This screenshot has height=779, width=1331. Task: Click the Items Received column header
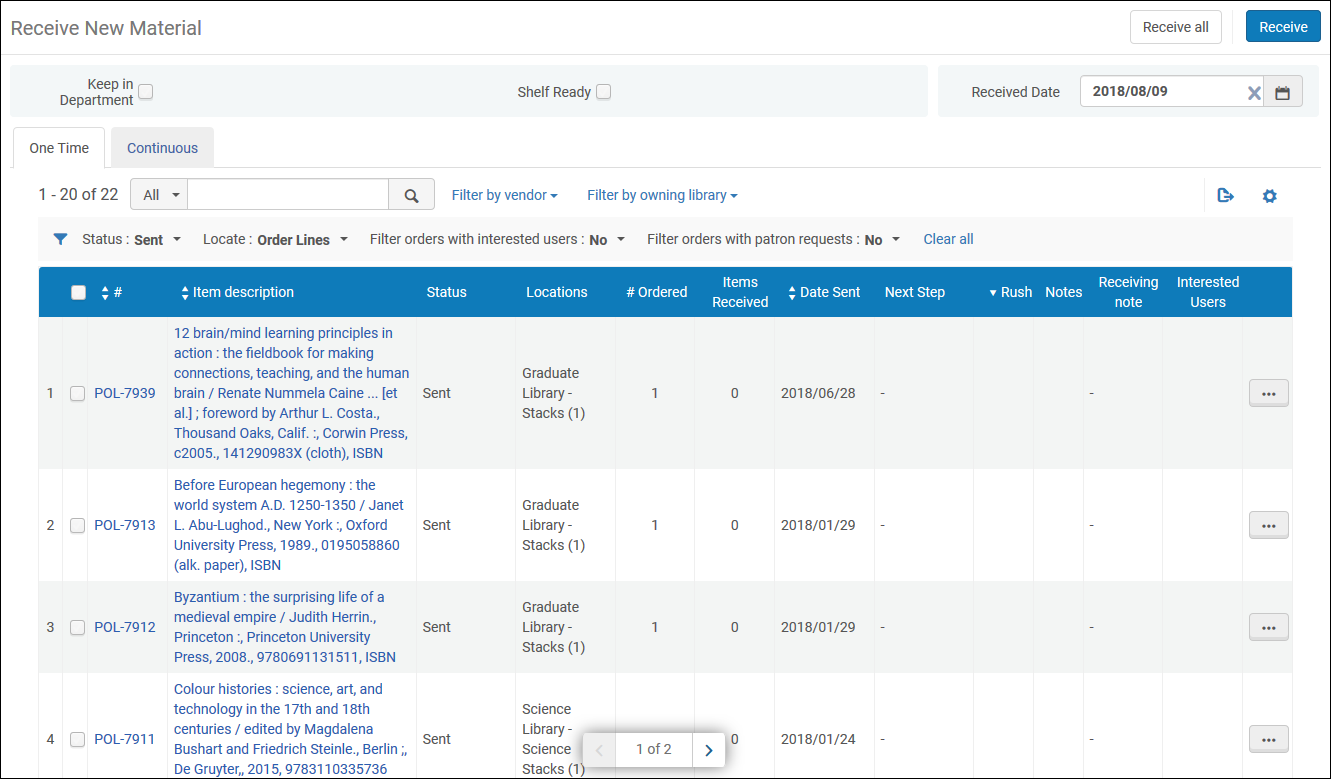[x=740, y=292]
